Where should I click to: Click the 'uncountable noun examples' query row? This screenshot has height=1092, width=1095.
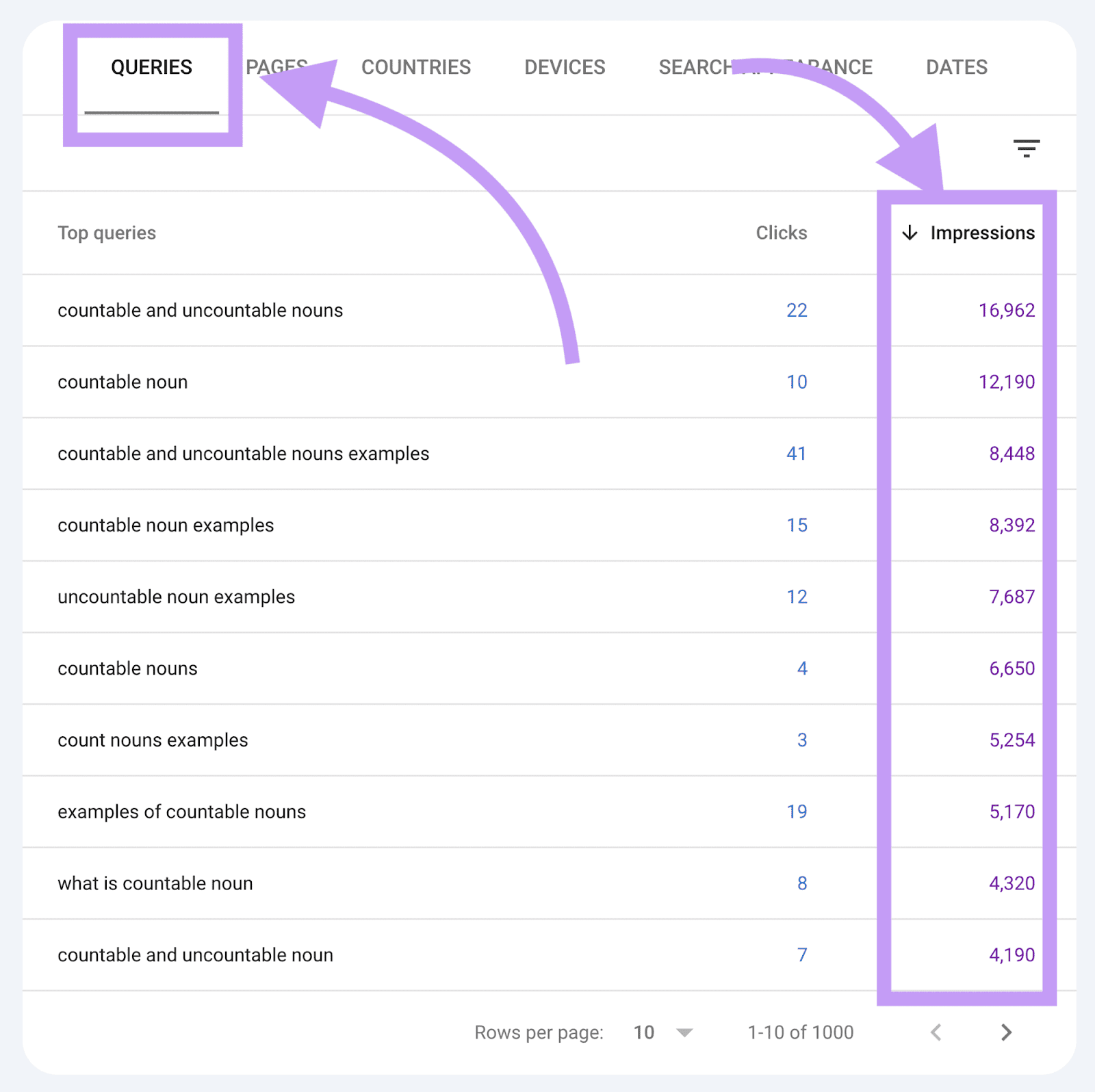176,596
